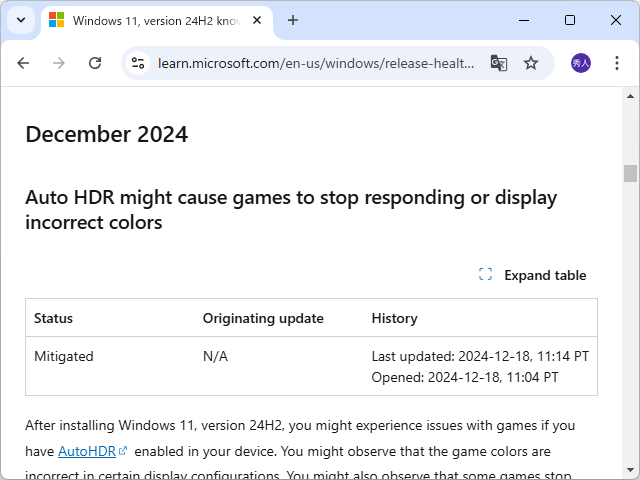Click the forward navigation arrow
This screenshot has height=480, width=640.
(59, 63)
